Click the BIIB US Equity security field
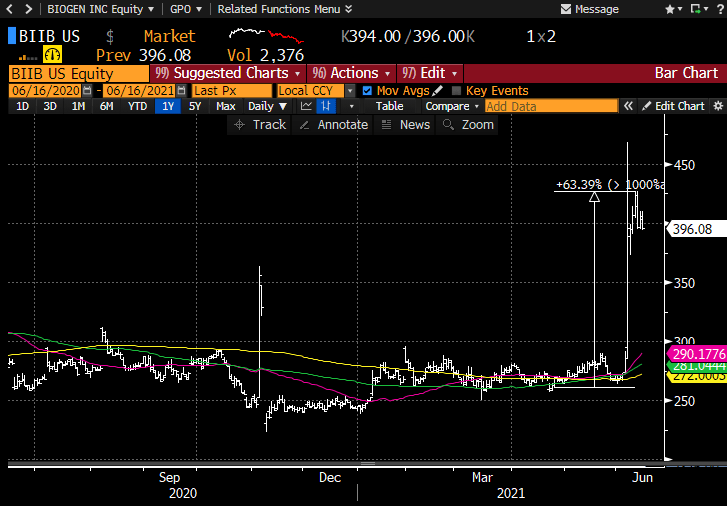This screenshot has width=727, height=506. 78,73
